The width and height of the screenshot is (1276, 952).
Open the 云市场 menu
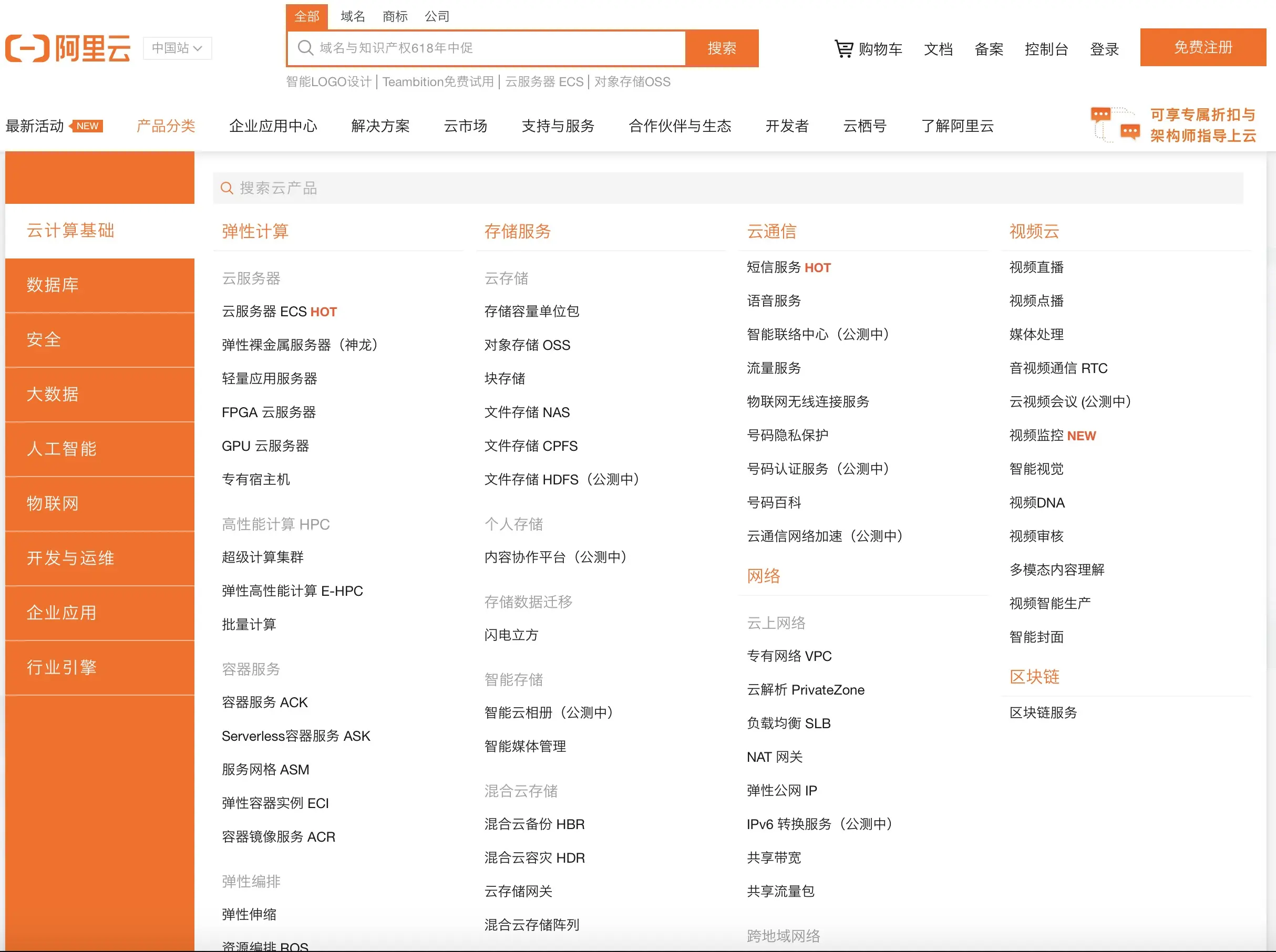pyautogui.click(x=466, y=126)
